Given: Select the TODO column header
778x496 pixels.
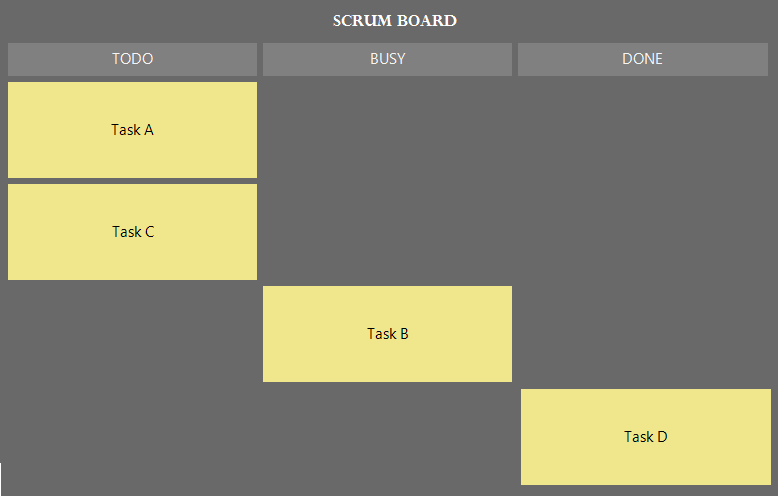Looking at the screenshot, I should tap(132, 59).
